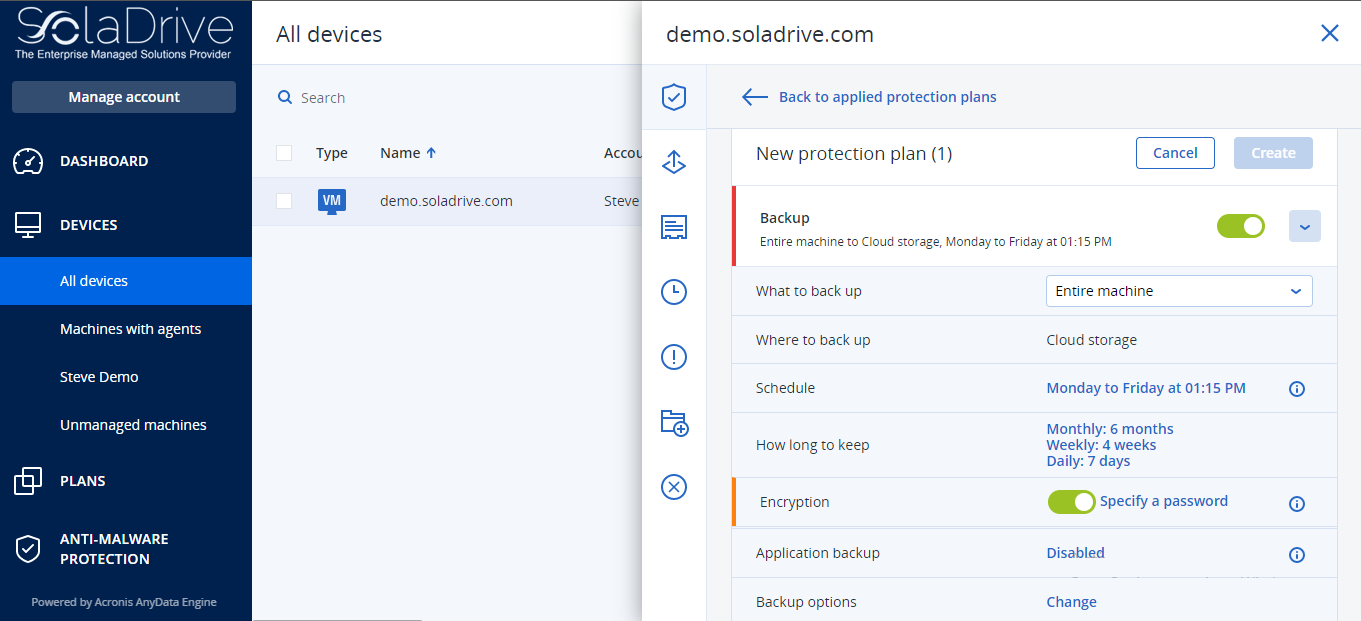
Task: Collapse the Backup section chevron
Action: pos(1305,226)
